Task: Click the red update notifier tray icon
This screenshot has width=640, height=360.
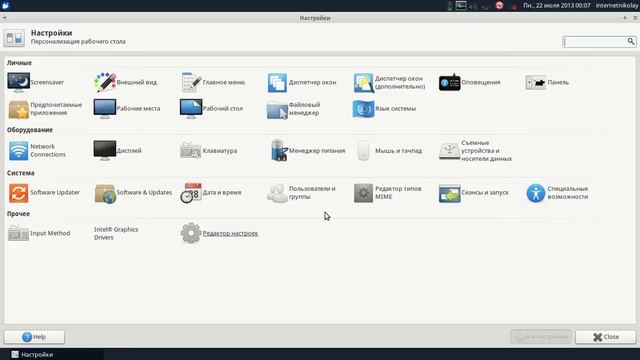Action: pyautogui.click(x=499, y=5)
